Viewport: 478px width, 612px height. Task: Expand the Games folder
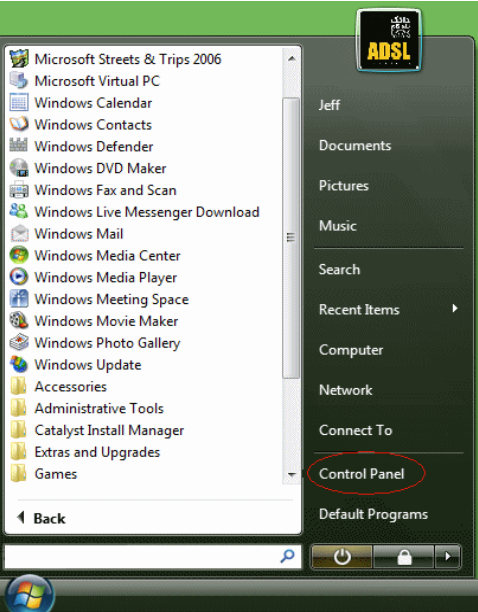coord(44,474)
